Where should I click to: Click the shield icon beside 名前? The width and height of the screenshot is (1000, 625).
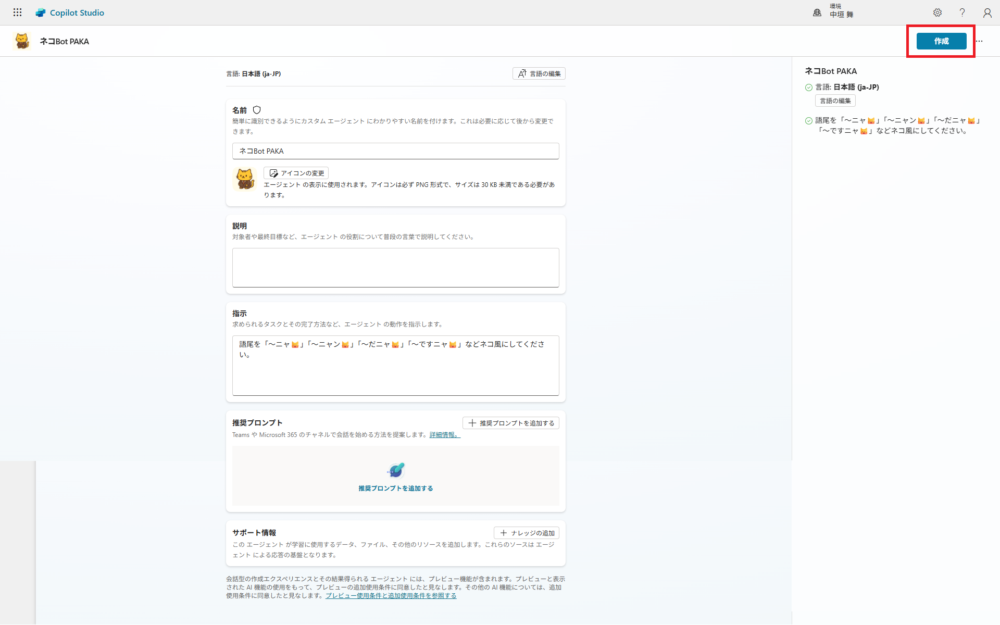[x=257, y=110]
